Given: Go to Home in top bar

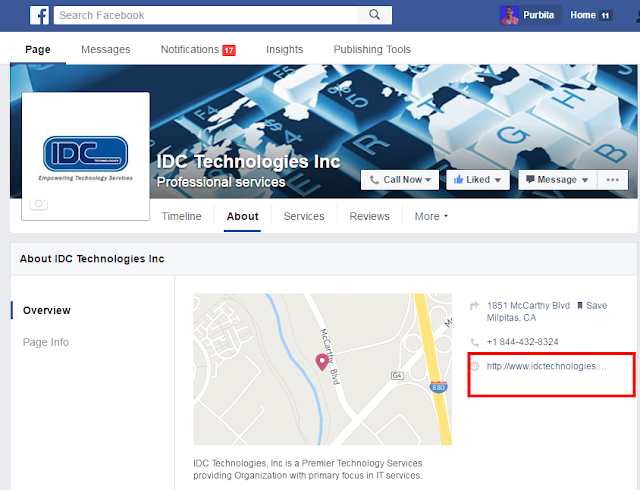Looking at the screenshot, I should pyautogui.click(x=582, y=15).
